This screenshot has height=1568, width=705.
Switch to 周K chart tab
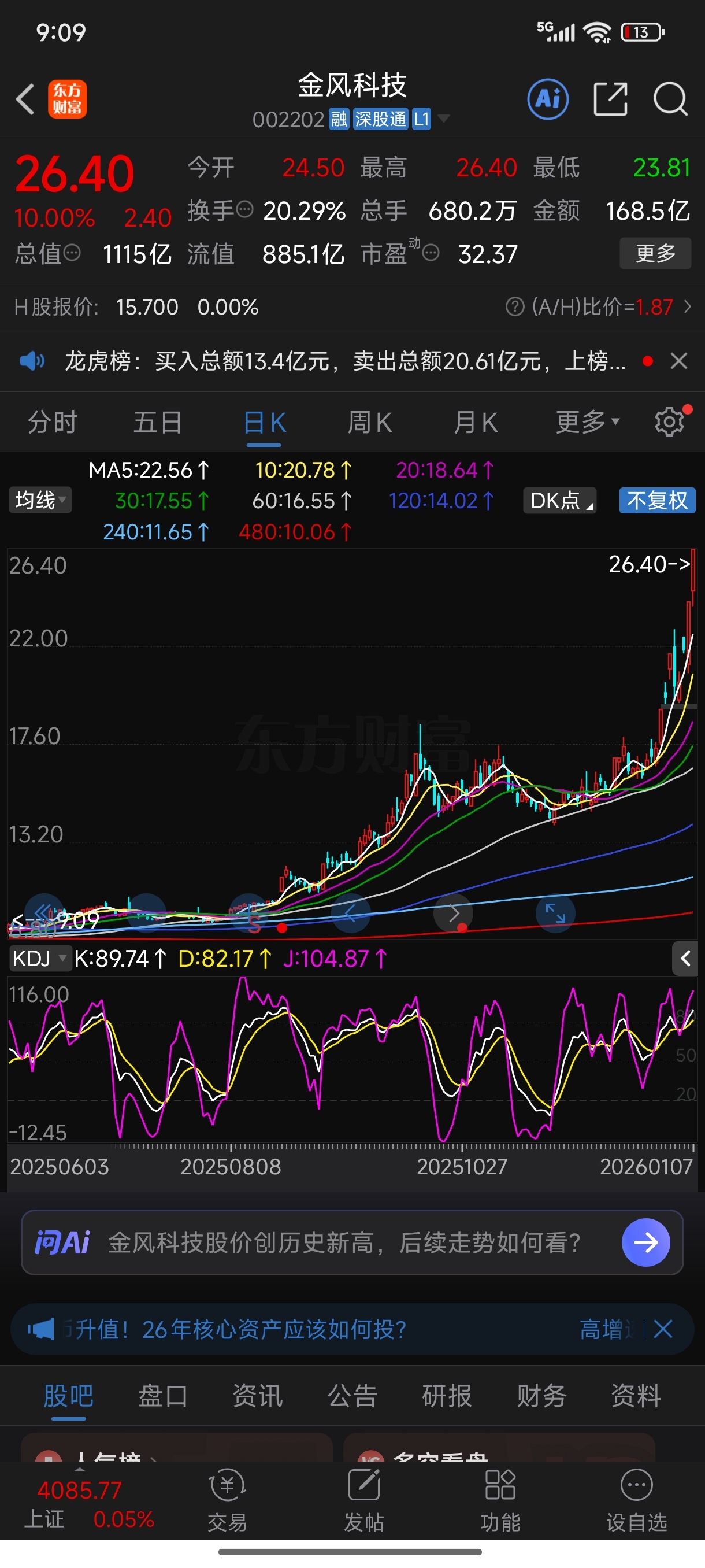pyautogui.click(x=369, y=422)
